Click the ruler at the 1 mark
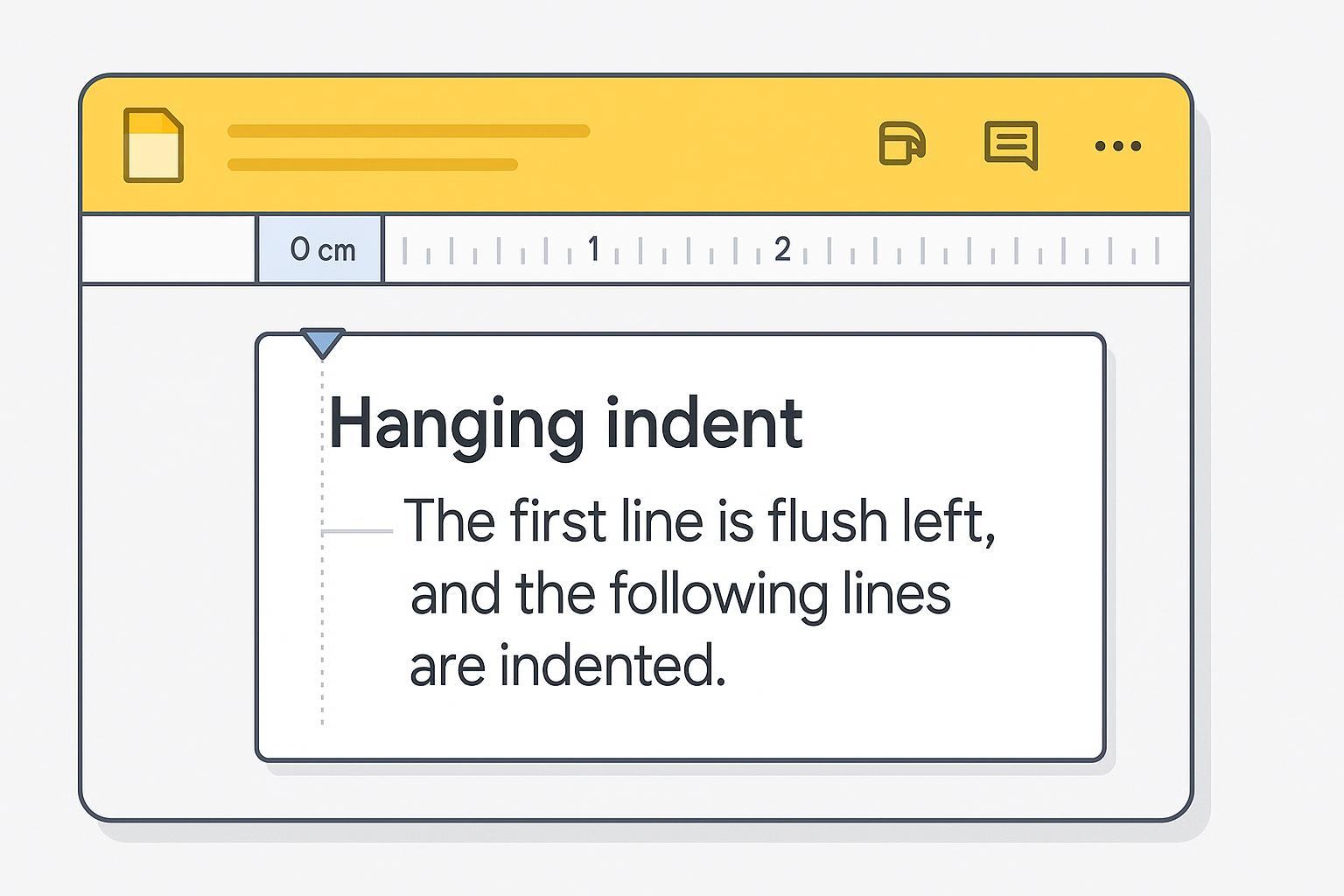The height and width of the screenshot is (896, 1344). 593,249
